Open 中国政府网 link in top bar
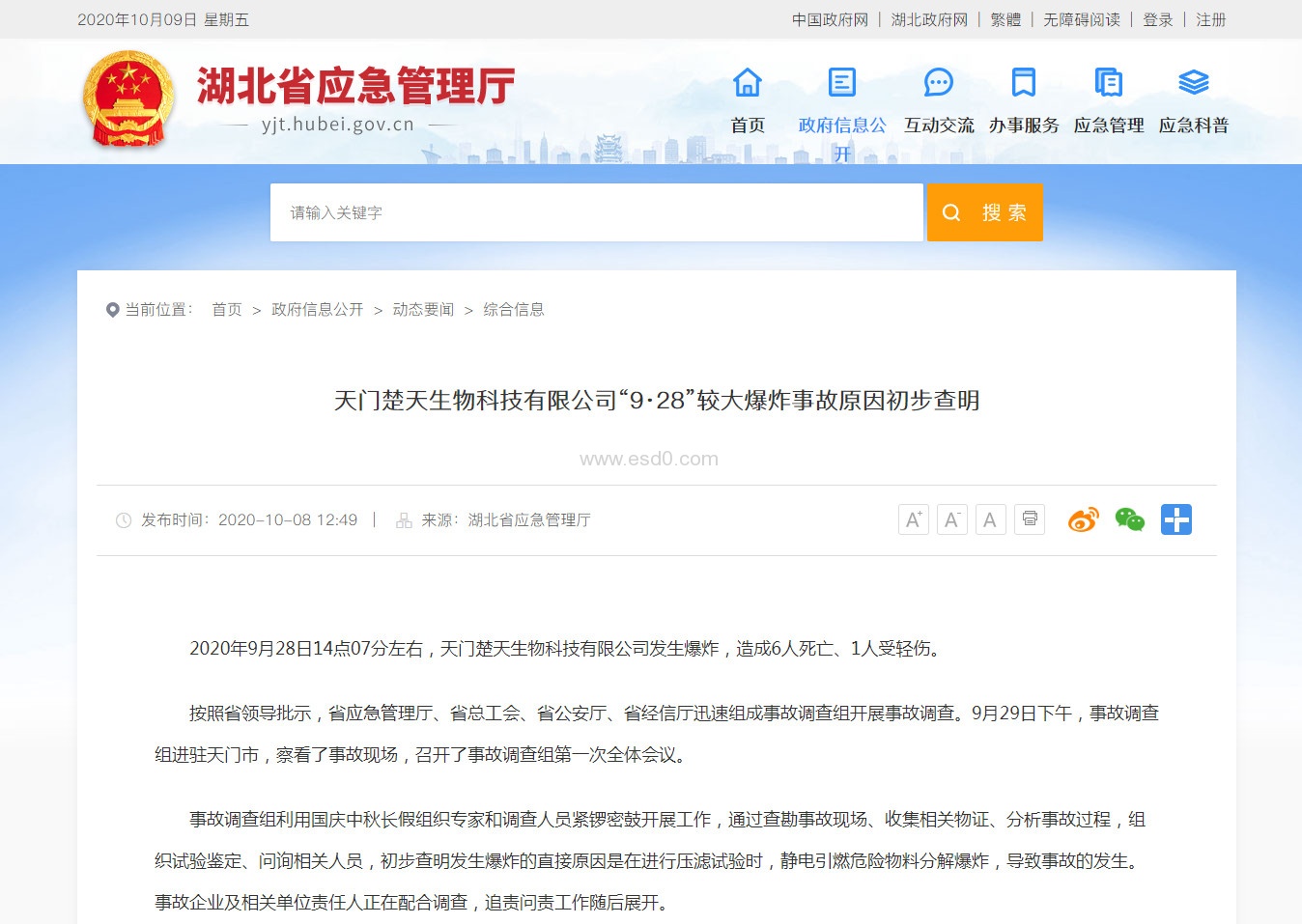This screenshot has height=924, width=1302. pos(830,20)
